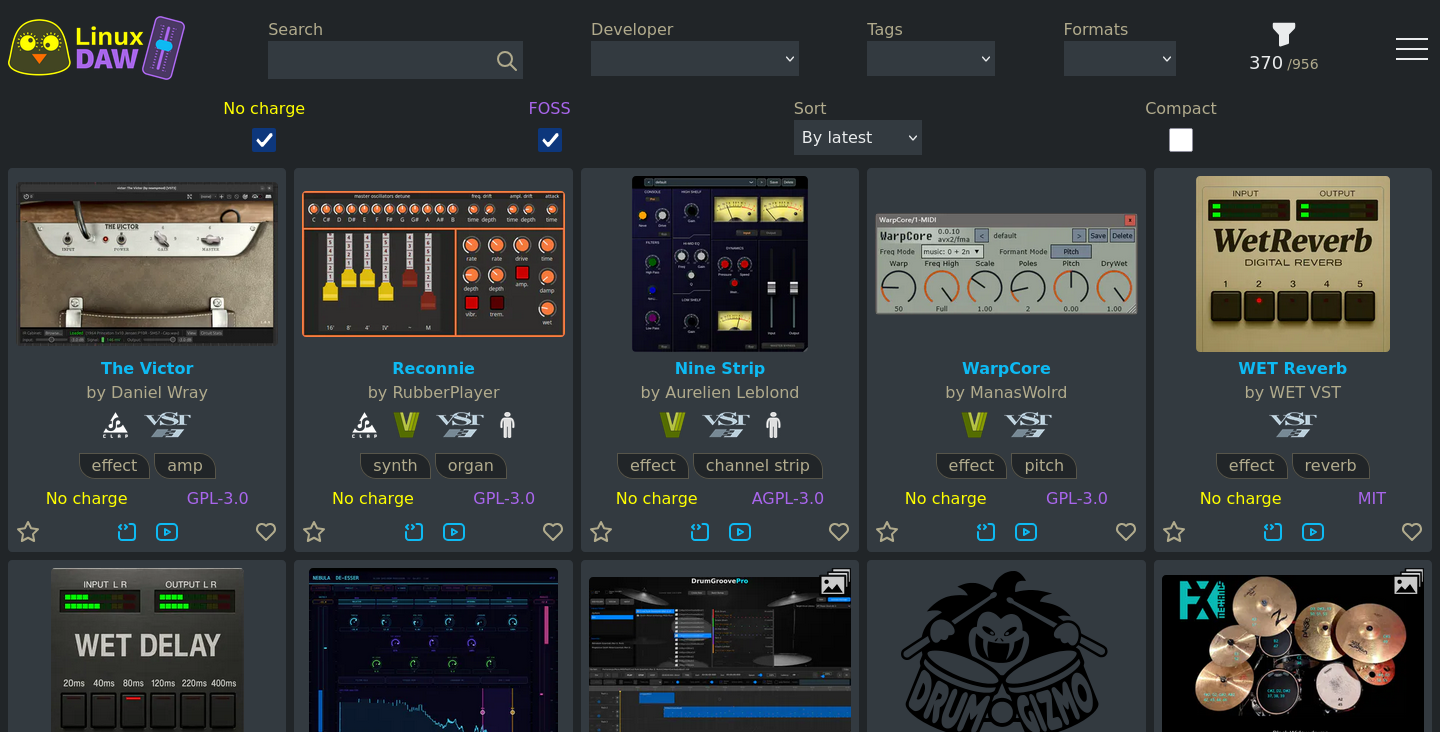Enable the Compact view checkbox
The width and height of the screenshot is (1440, 732).
[1181, 140]
